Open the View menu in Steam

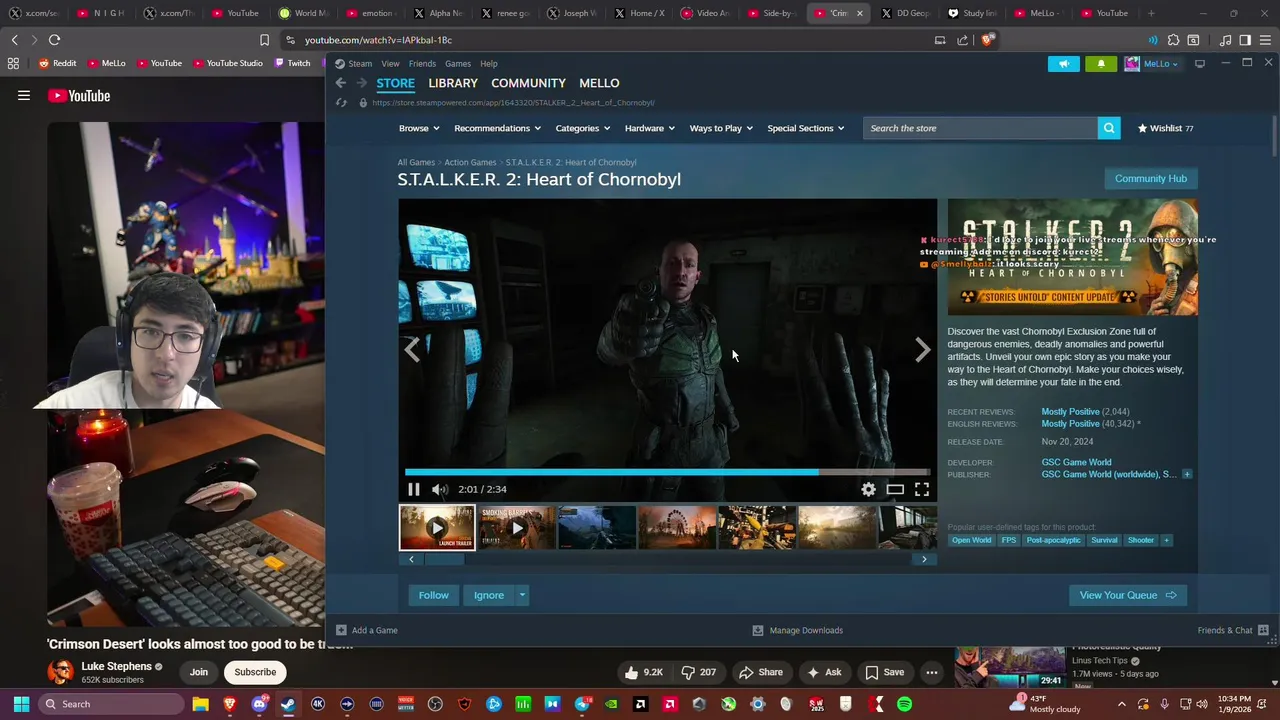390,63
